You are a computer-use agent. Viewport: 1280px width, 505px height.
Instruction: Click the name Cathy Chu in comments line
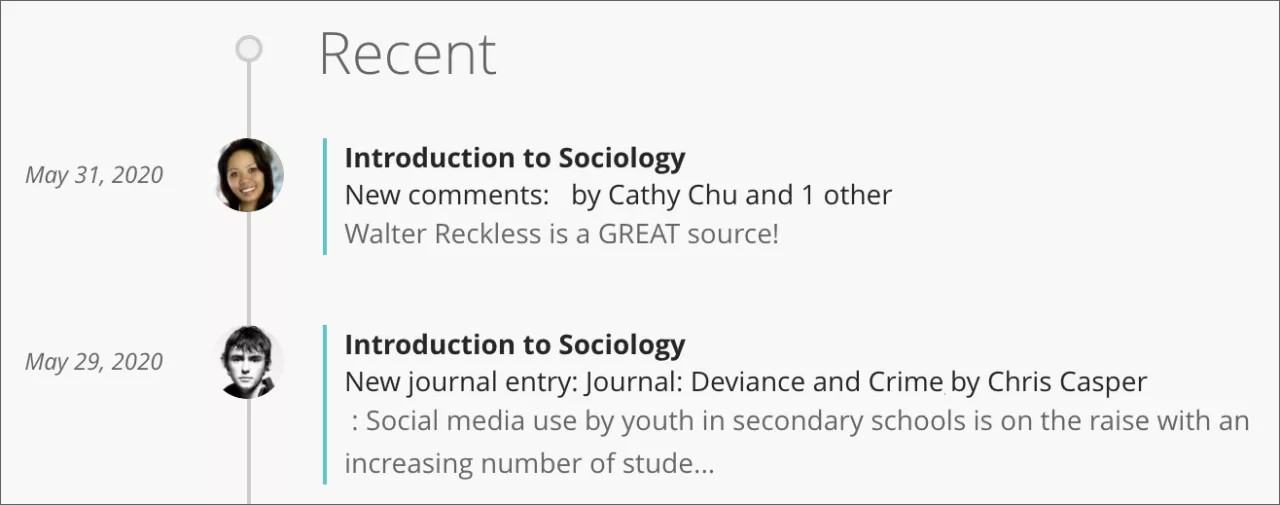pyautogui.click(x=671, y=195)
